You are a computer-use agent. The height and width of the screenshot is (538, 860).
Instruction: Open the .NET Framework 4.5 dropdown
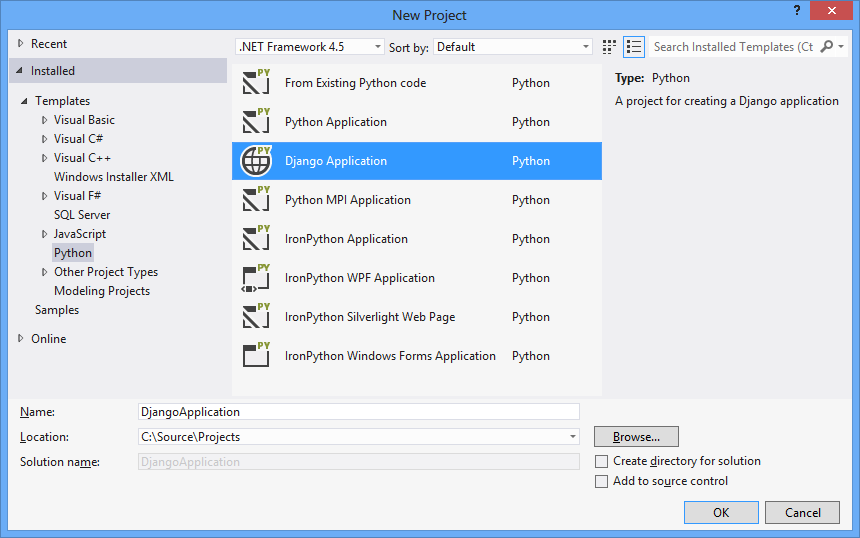(309, 47)
